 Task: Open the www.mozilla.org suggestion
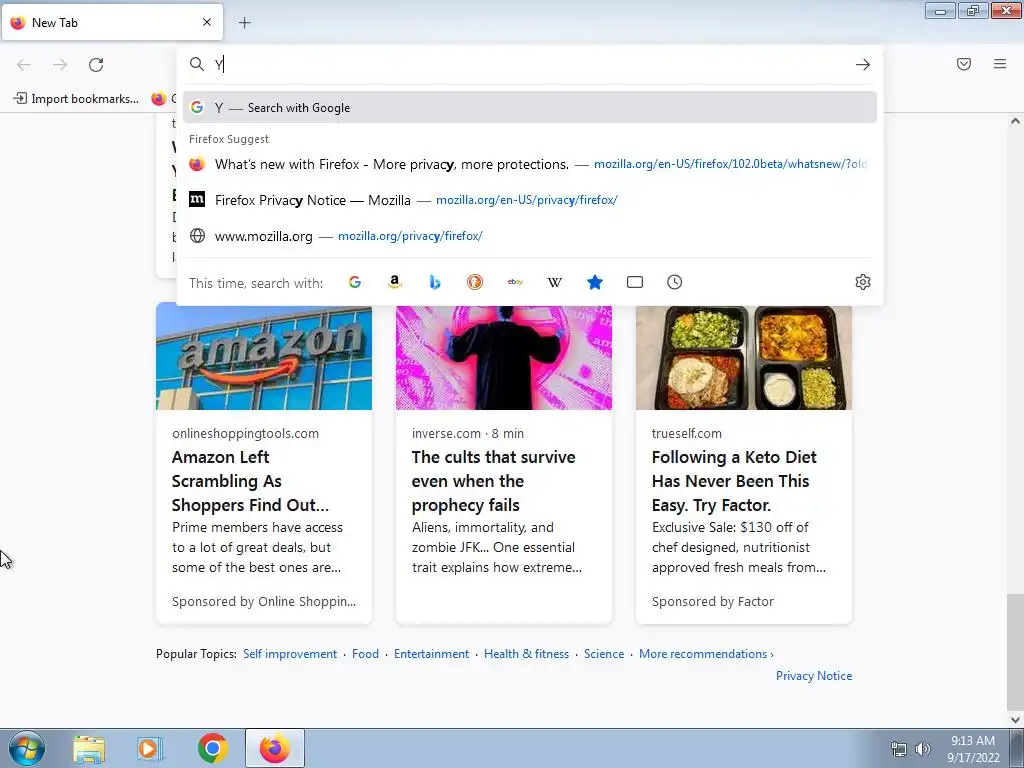tap(530, 236)
